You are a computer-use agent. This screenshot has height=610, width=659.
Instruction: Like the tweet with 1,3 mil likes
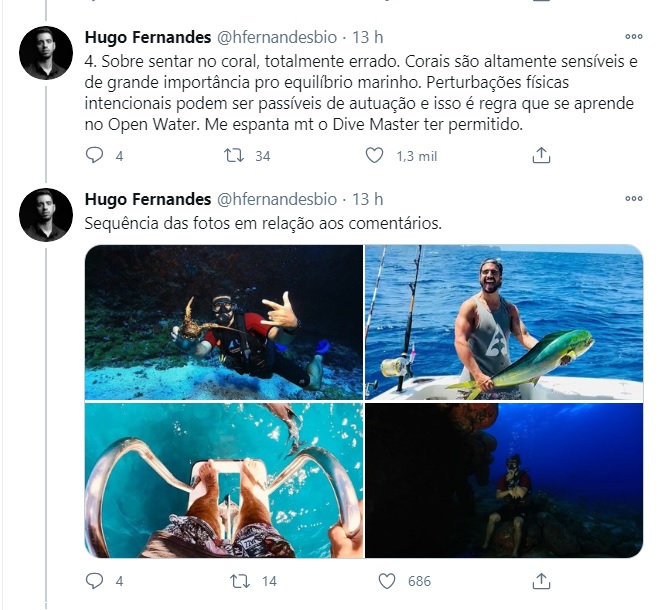tap(374, 156)
